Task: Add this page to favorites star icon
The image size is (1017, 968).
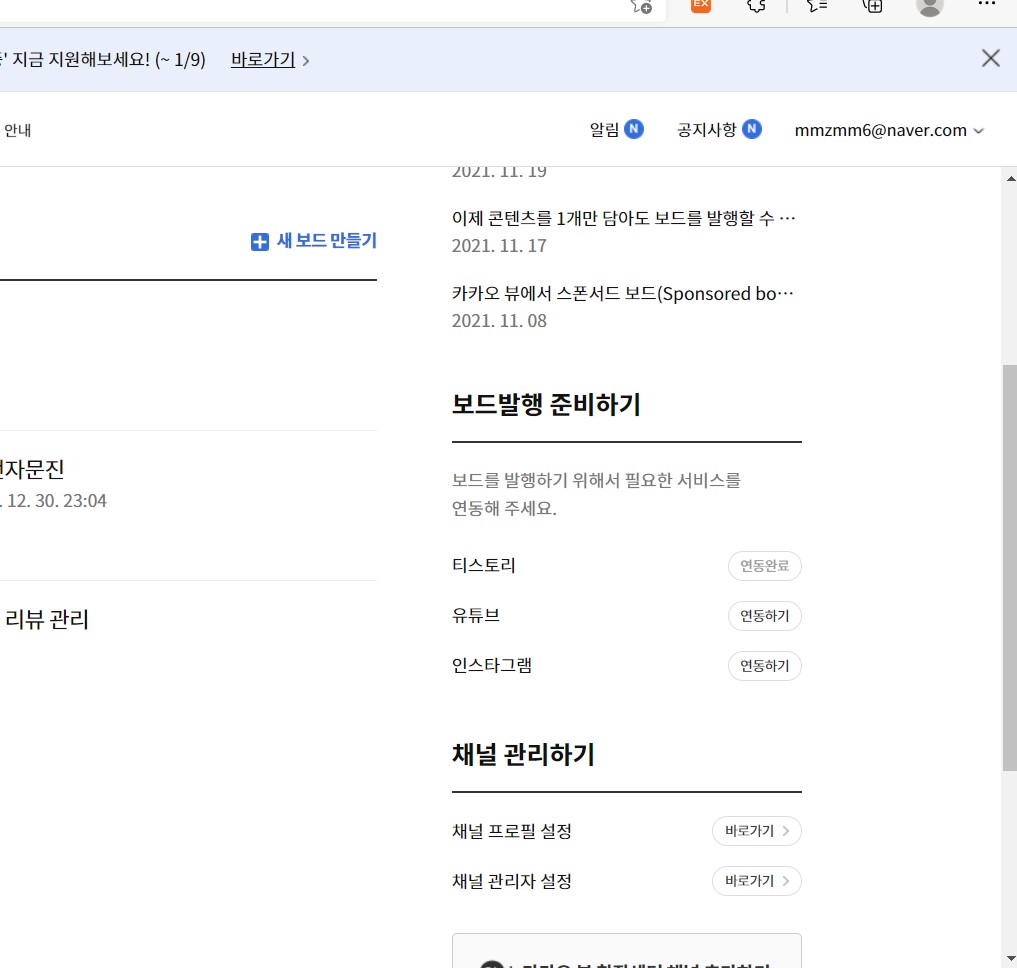Action: 641,6
